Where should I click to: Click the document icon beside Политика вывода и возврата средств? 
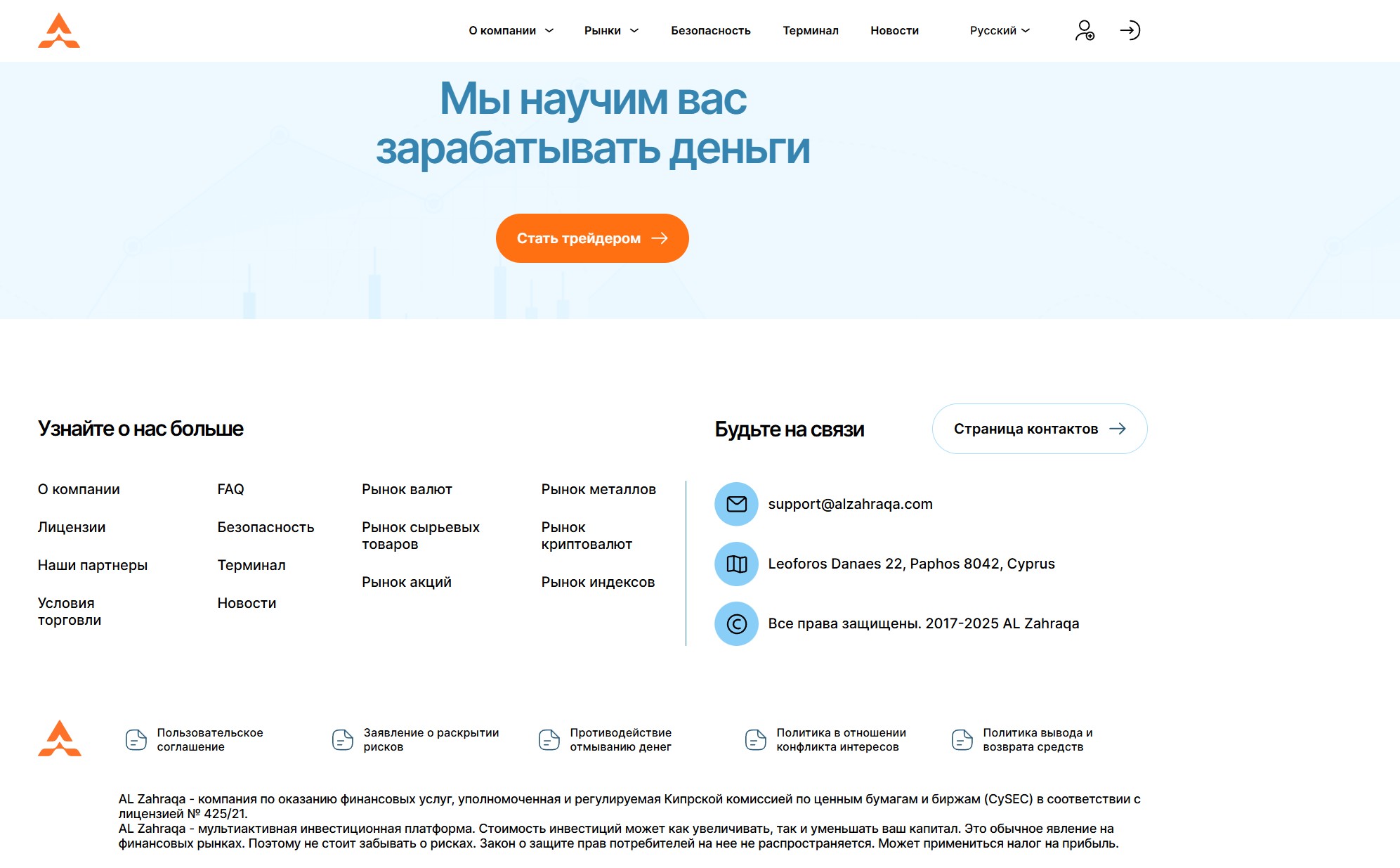click(x=962, y=739)
